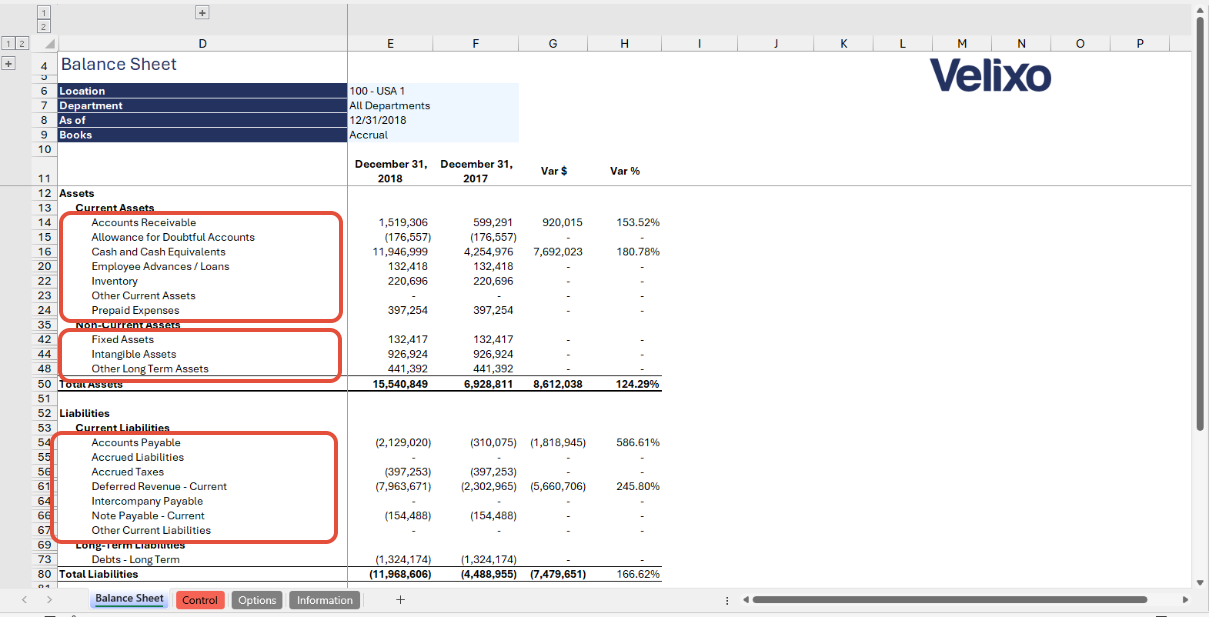
Task: Select column E header
Action: pyautogui.click(x=390, y=44)
